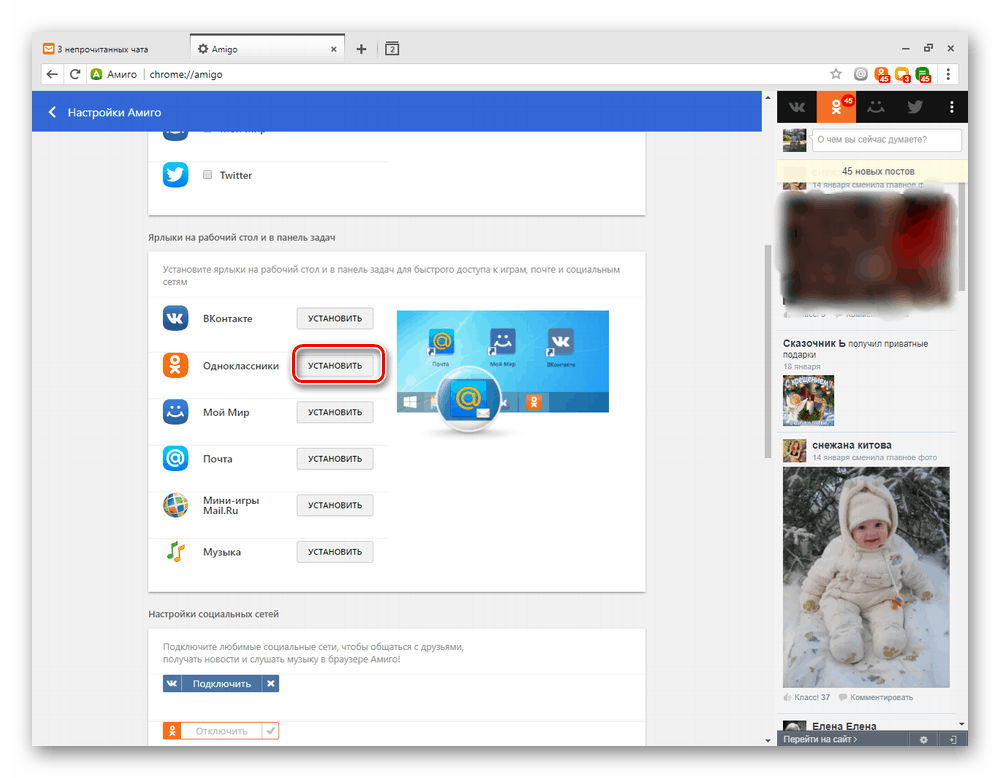
Task: Click sidebar feed scroll down arrow
Action: (962, 724)
